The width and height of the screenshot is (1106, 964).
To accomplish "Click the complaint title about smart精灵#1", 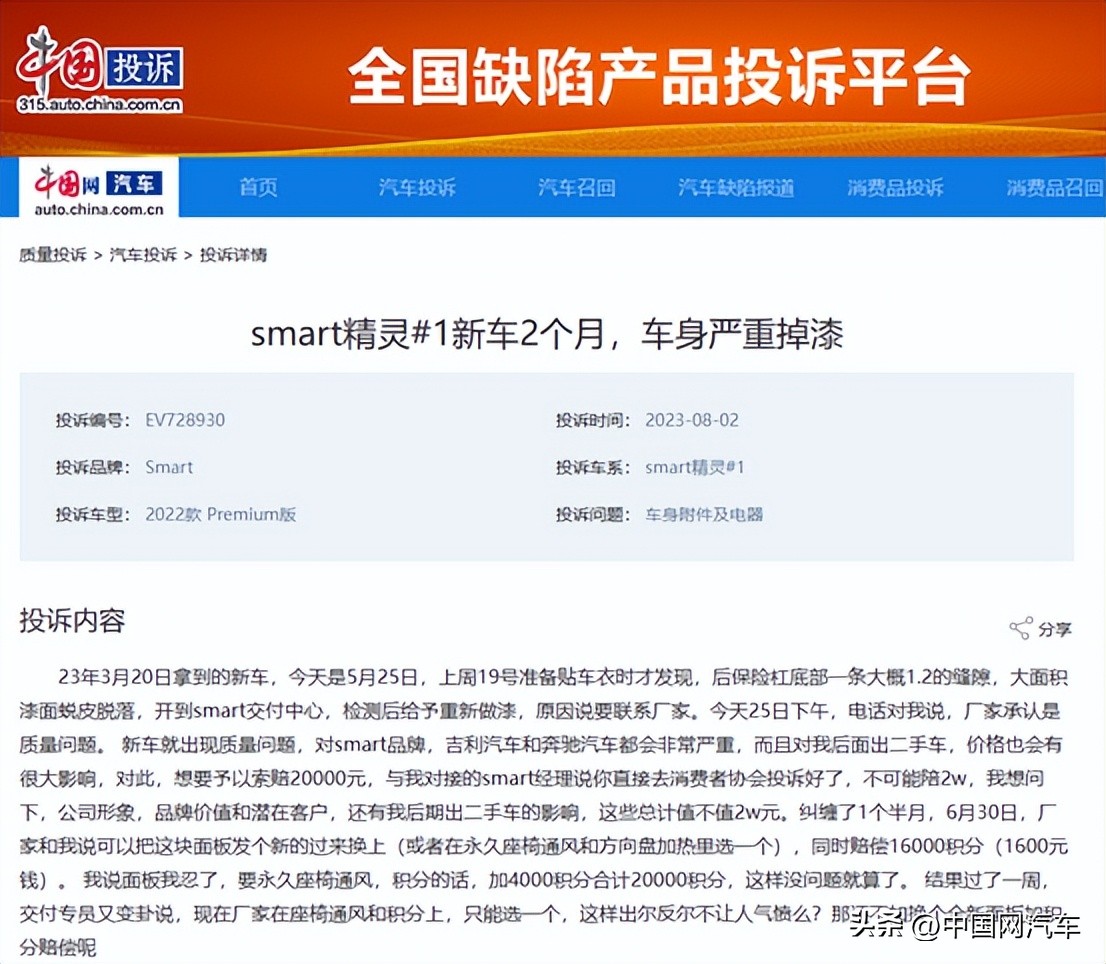I will tap(553, 335).
